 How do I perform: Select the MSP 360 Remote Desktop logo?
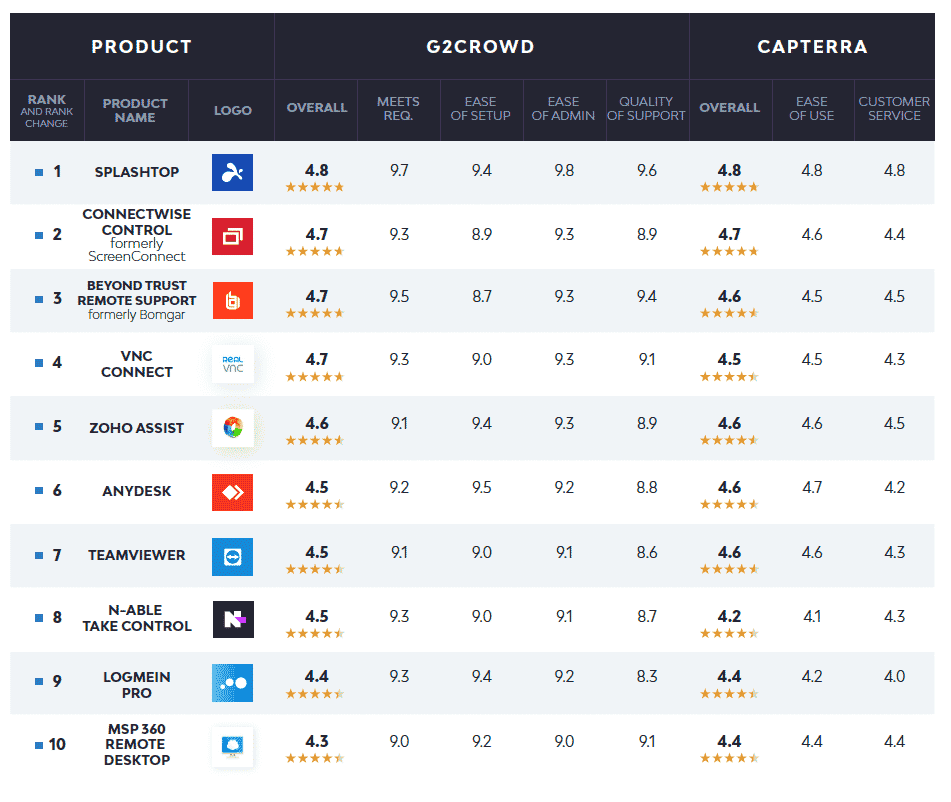click(233, 746)
